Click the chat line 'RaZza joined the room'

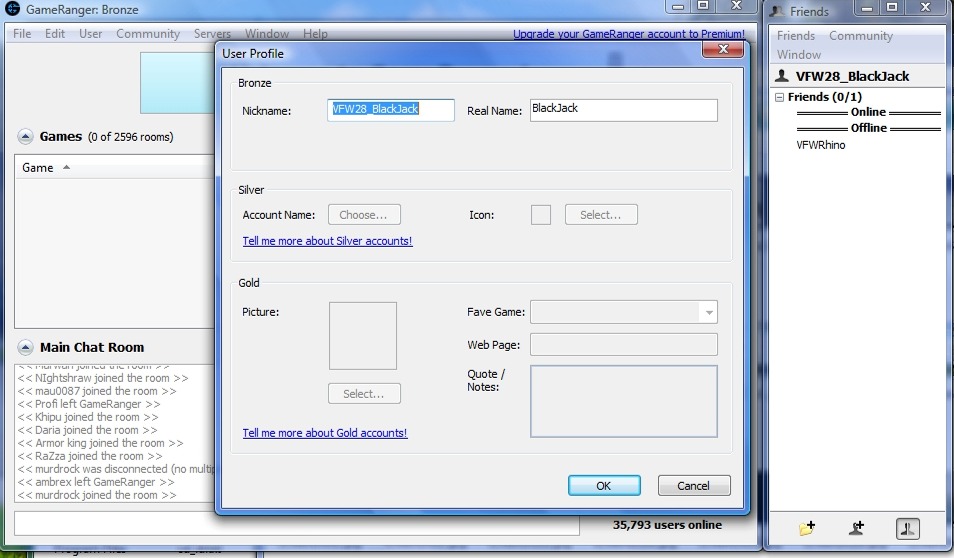pos(90,456)
